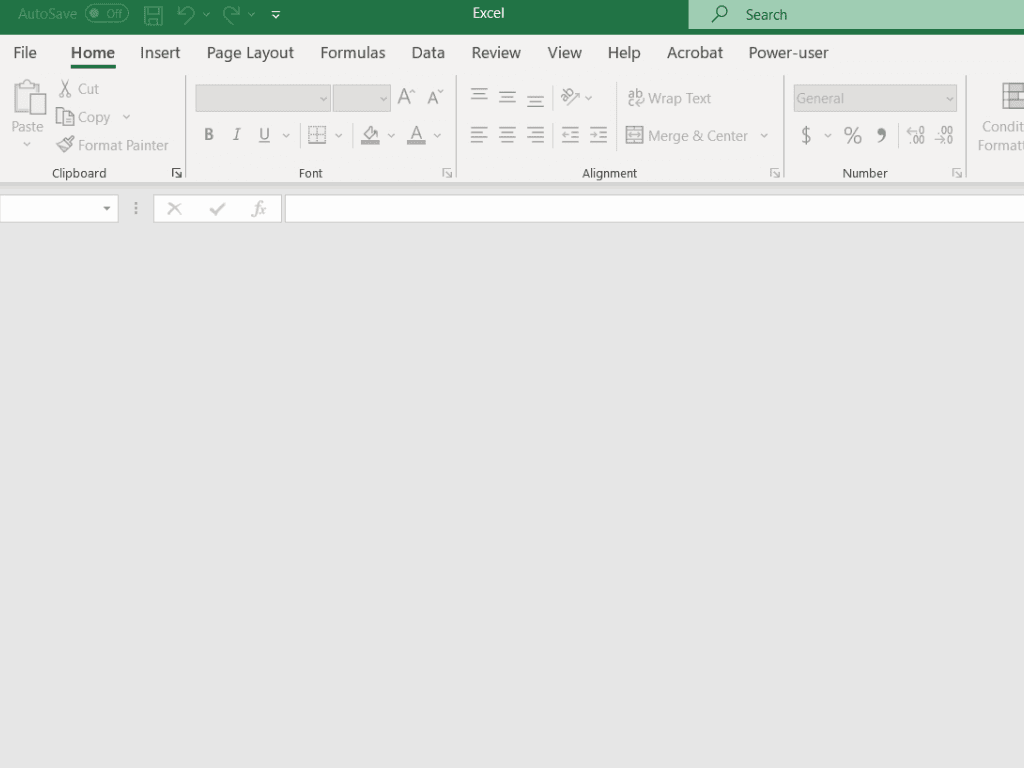Click the Center align icon
The width and height of the screenshot is (1024, 768).
click(x=507, y=135)
